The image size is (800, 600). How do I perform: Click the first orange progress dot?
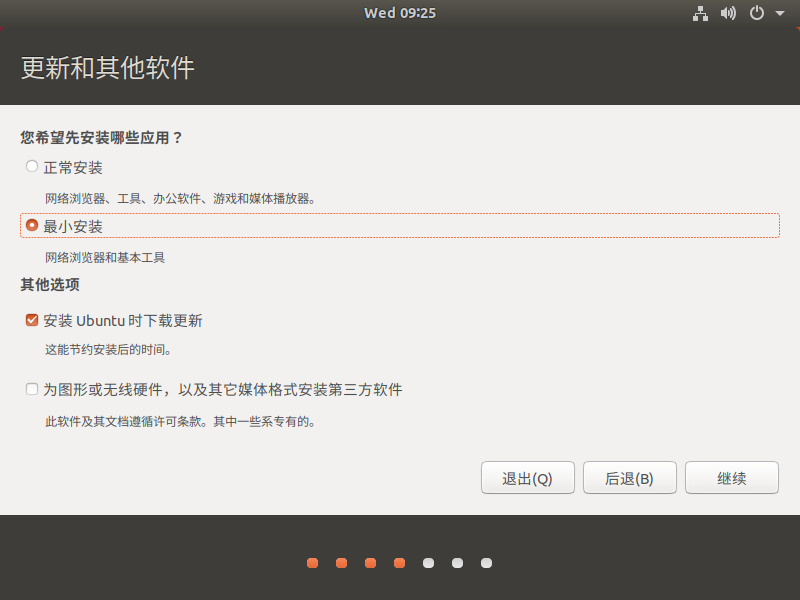click(x=312, y=563)
